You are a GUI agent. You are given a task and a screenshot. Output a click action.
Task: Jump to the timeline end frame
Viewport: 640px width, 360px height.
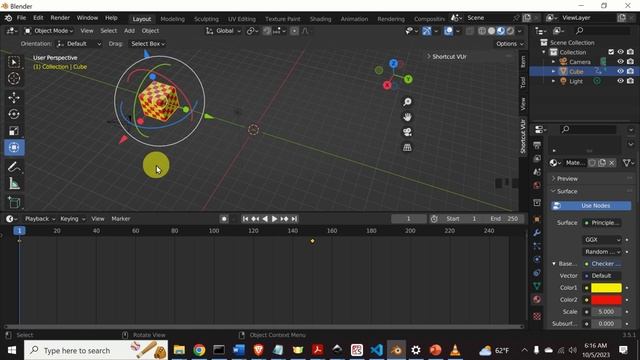pyautogui.click(x=294, y=219)
